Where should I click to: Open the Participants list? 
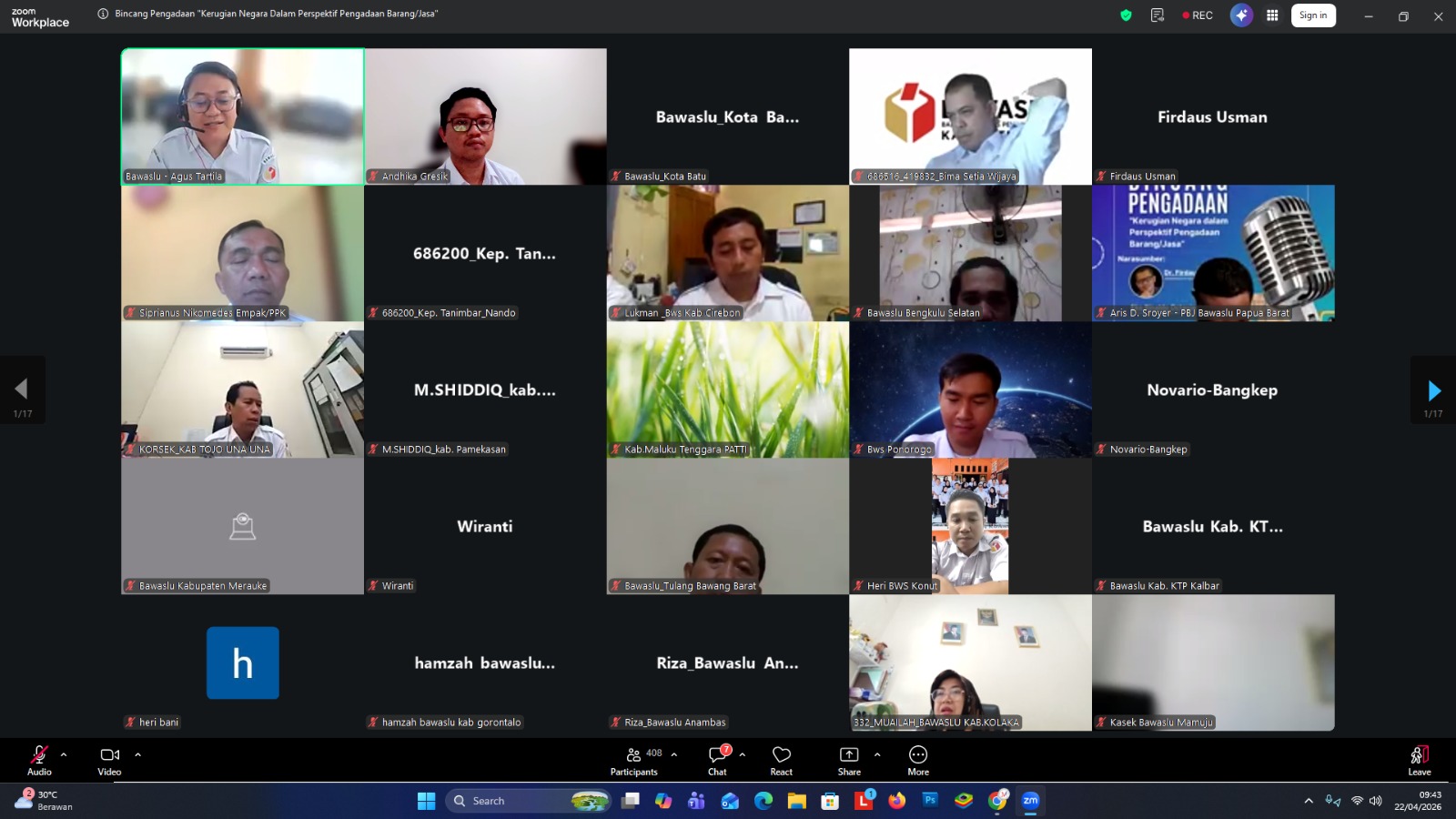coord(634,759)
